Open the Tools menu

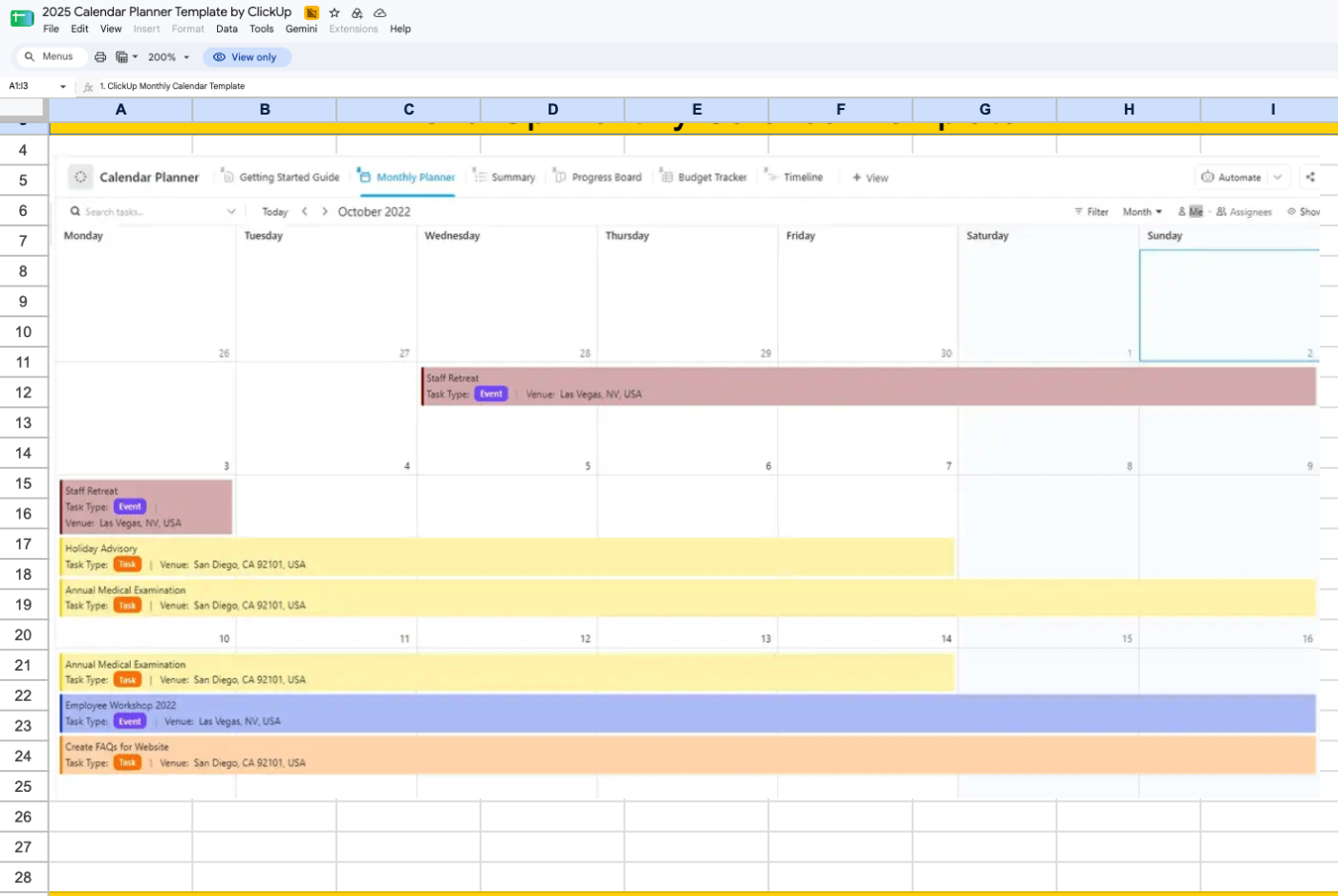click(261, 29)
